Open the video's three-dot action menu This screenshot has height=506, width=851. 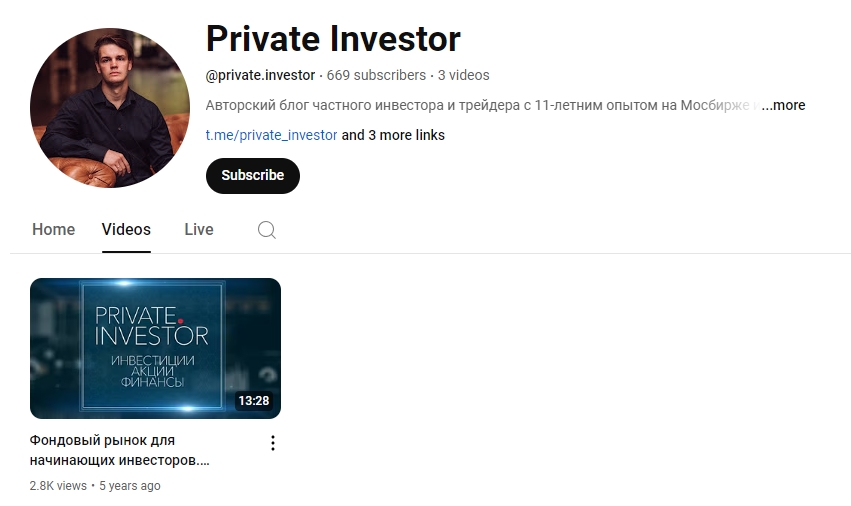click(x=273, y=443)
